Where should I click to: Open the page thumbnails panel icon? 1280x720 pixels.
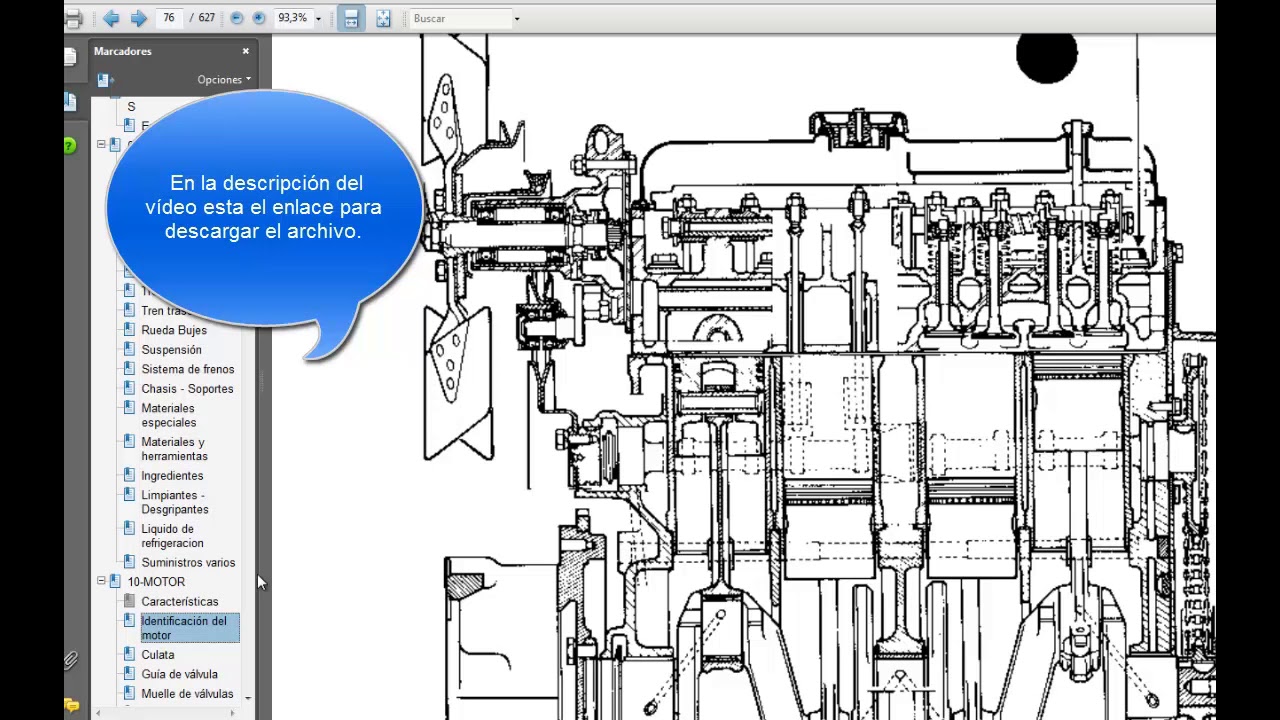pyautogui.click(x=70, y=57)
